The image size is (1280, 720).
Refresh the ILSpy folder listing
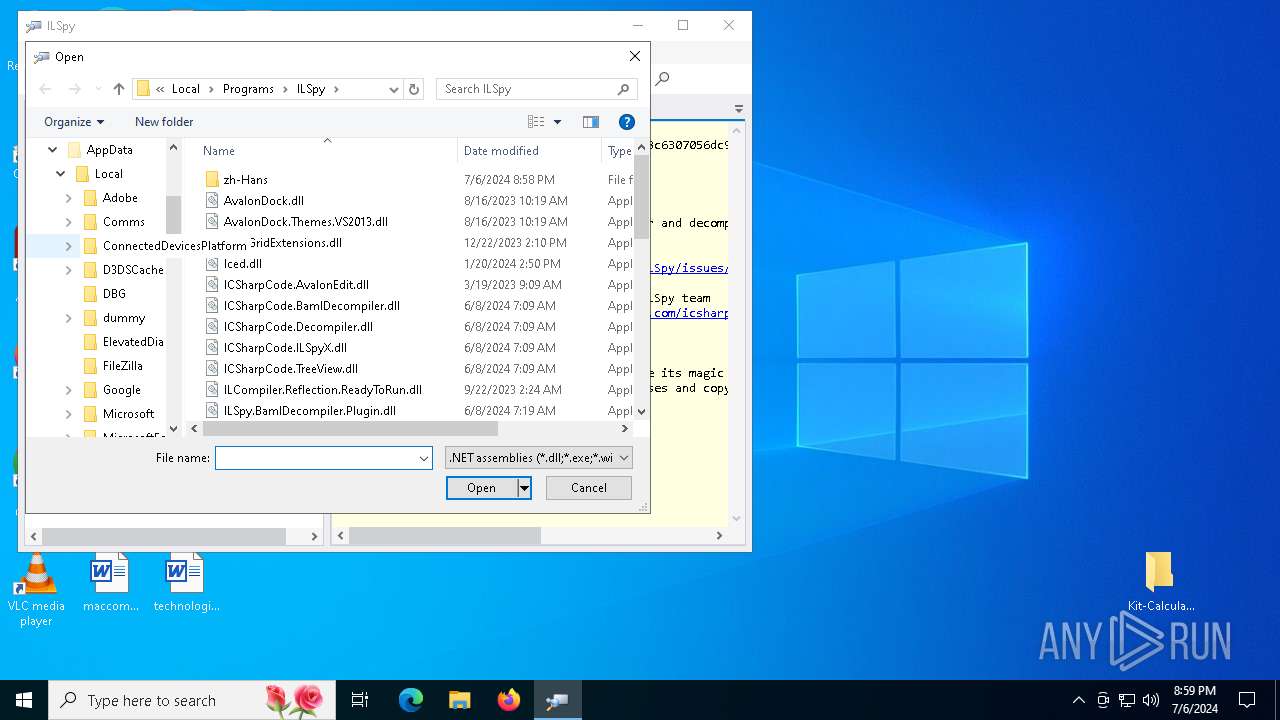[414, 89]
